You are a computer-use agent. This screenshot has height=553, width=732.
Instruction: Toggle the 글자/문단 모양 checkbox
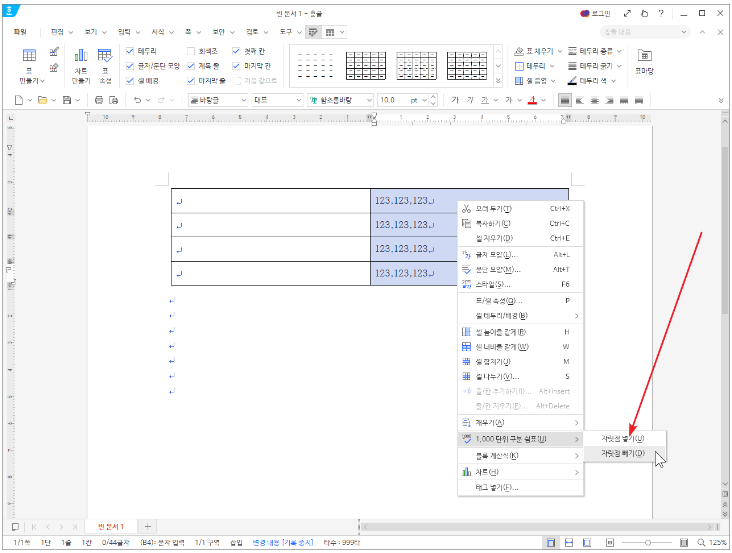[130, 66]
